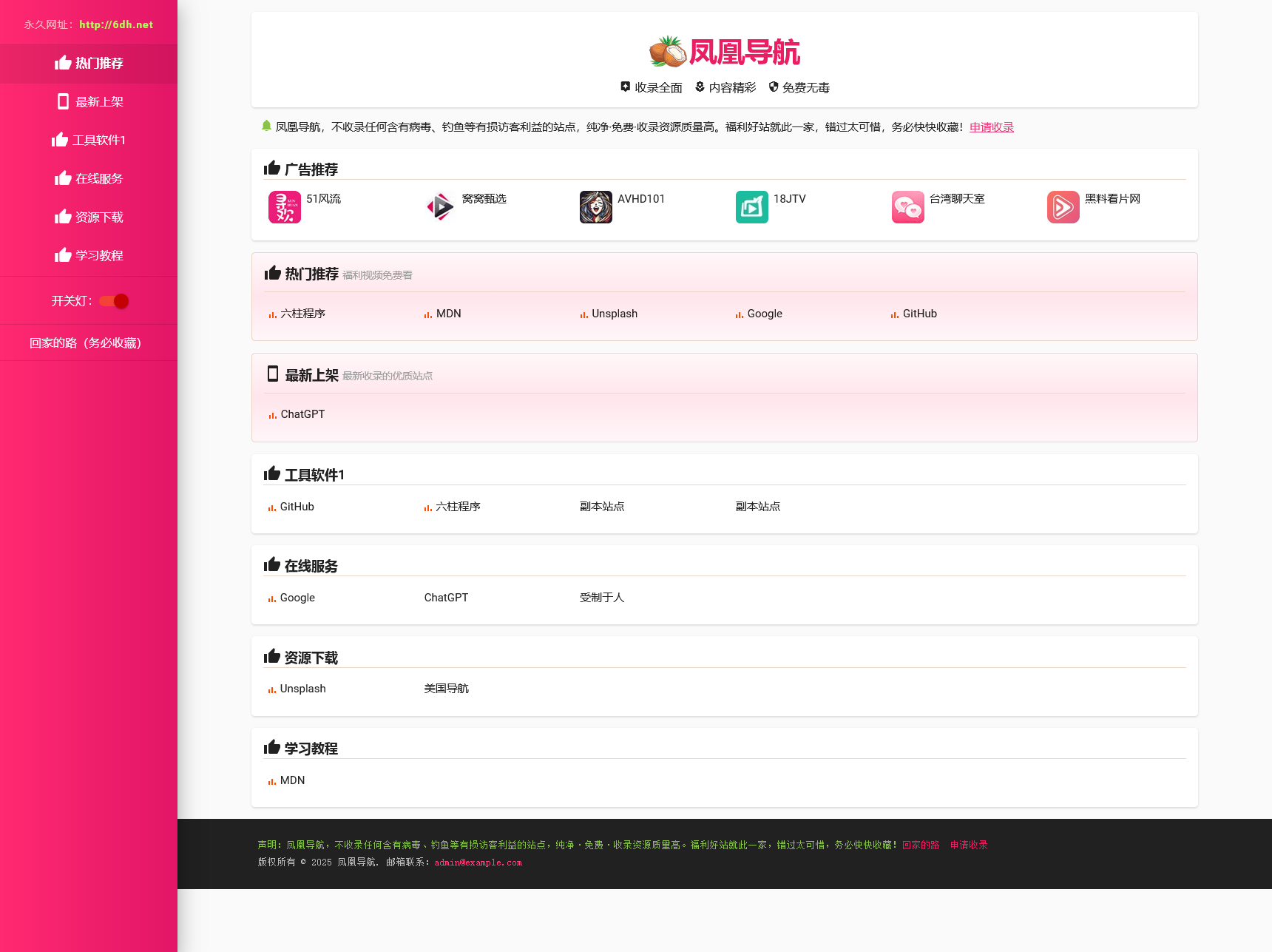Open 工具软件1 sidebar item

[x=89, y=141]
